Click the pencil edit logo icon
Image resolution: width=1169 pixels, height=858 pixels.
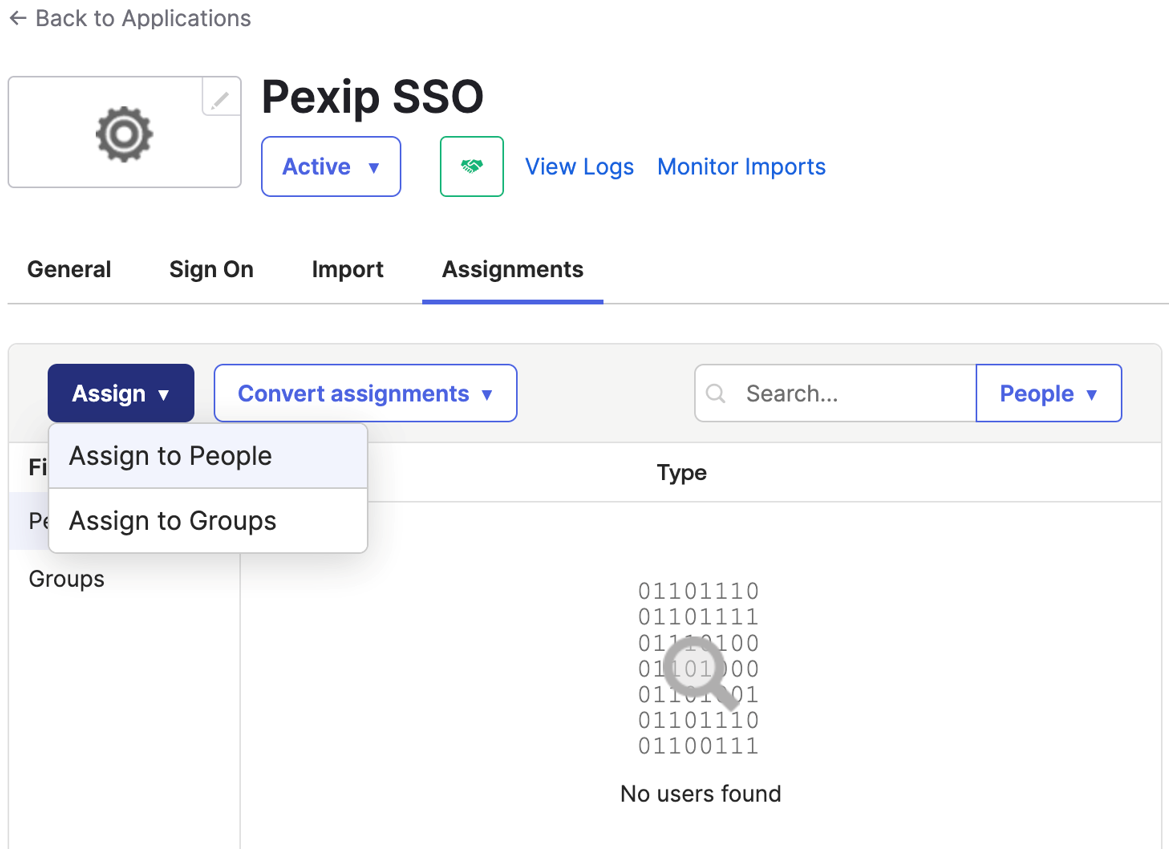click(220, 98)
